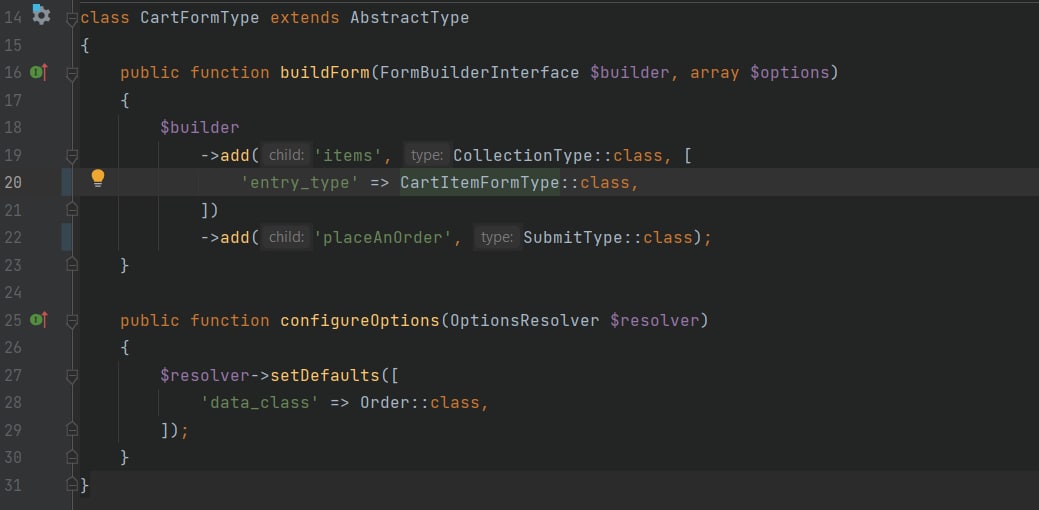Click the 'data_class' string key

pos(260,402)
